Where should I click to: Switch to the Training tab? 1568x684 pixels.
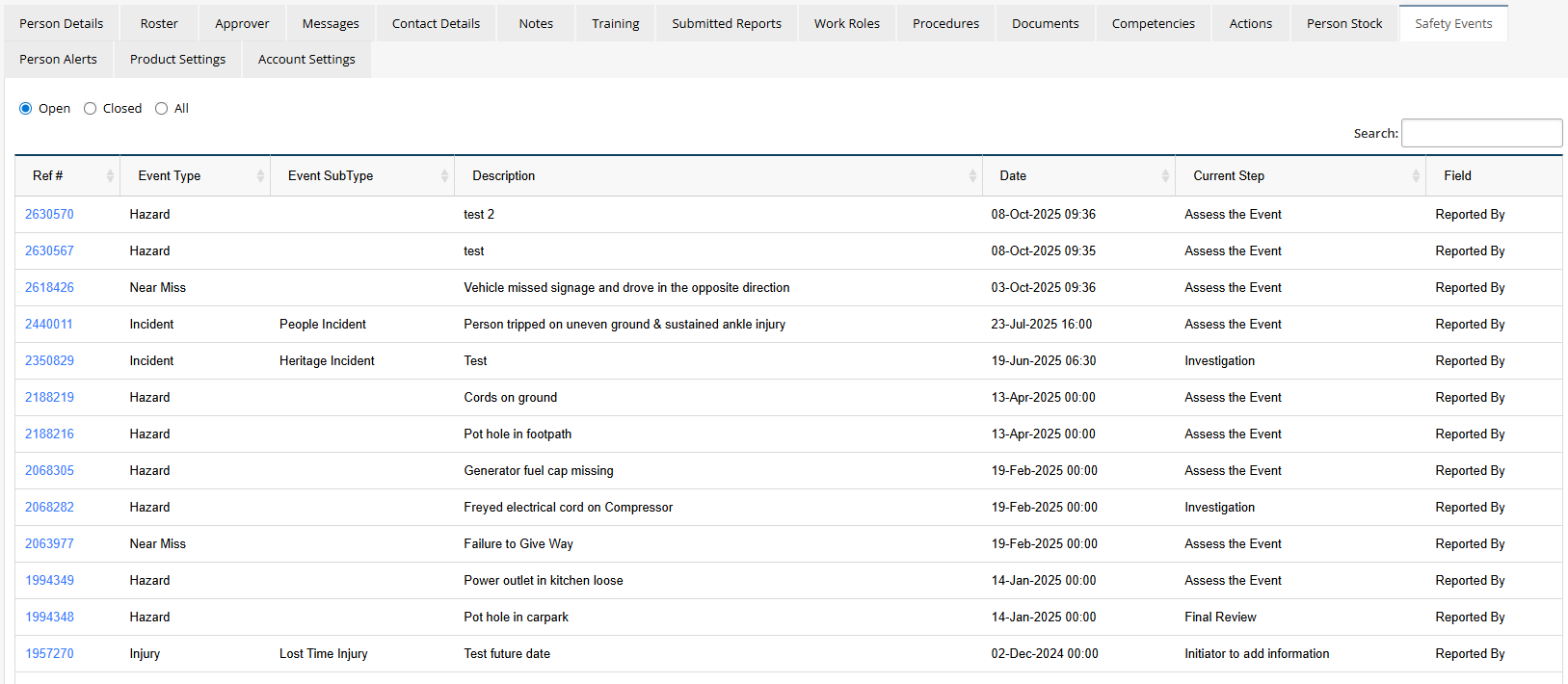point(615,23)
